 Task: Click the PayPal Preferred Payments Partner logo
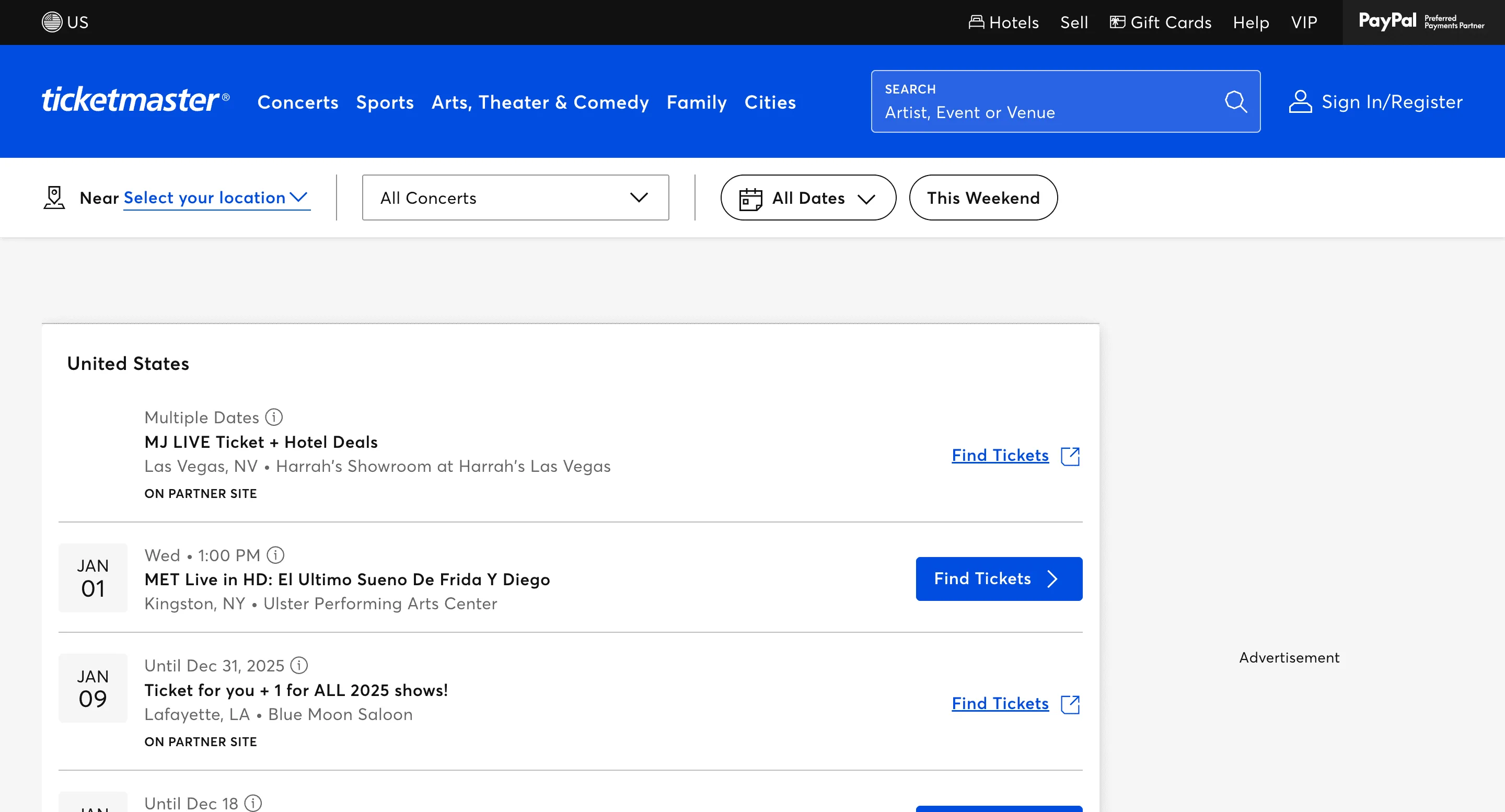pyautogui.click(x=1421, y=21)
